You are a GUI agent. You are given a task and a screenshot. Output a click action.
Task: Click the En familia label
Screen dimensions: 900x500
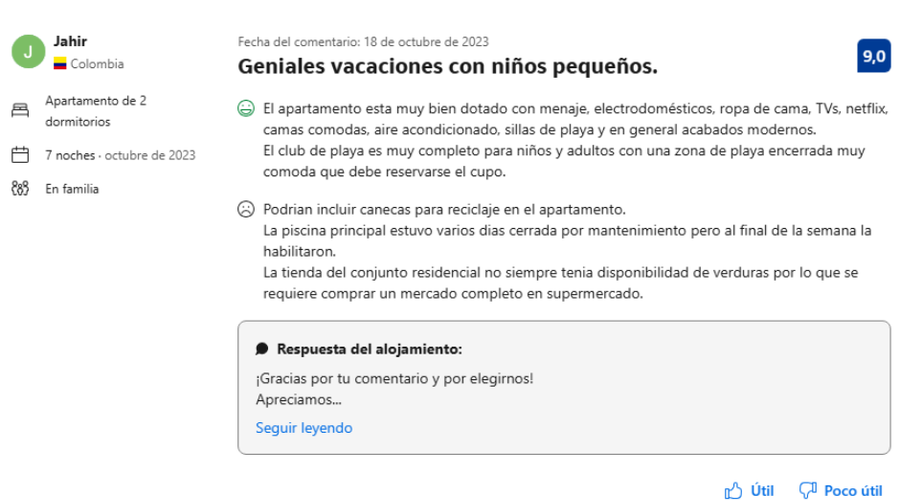point(72,188)
